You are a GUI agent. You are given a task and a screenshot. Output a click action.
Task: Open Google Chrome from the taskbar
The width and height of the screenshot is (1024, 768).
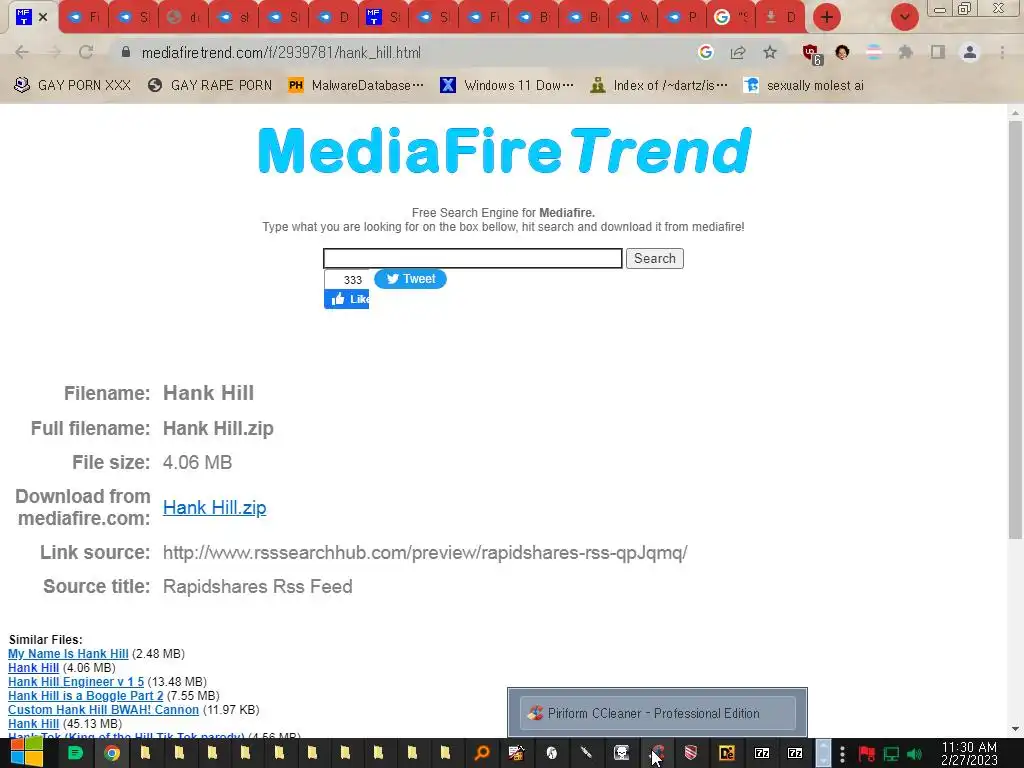[x=112, y=753]
